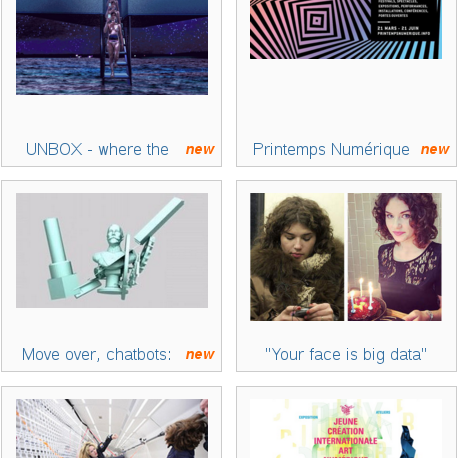Image resolution: width=458 pixels, height=458 pixels.
Task: Click the blue figure on Jeune Création poster
Action: tap(408, 442)
